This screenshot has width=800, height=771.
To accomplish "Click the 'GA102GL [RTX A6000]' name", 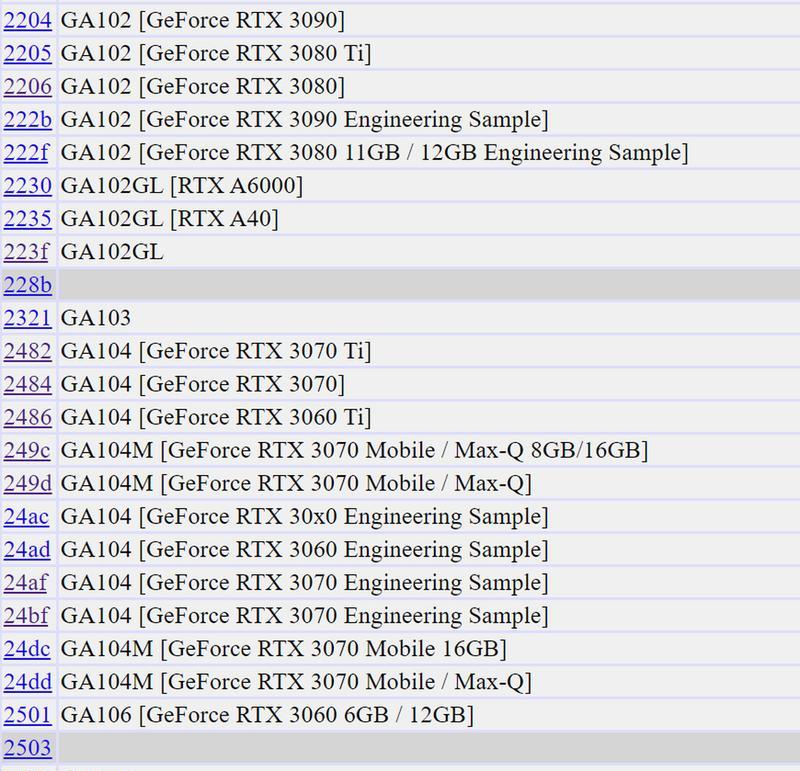I will (x=182, y=186).
